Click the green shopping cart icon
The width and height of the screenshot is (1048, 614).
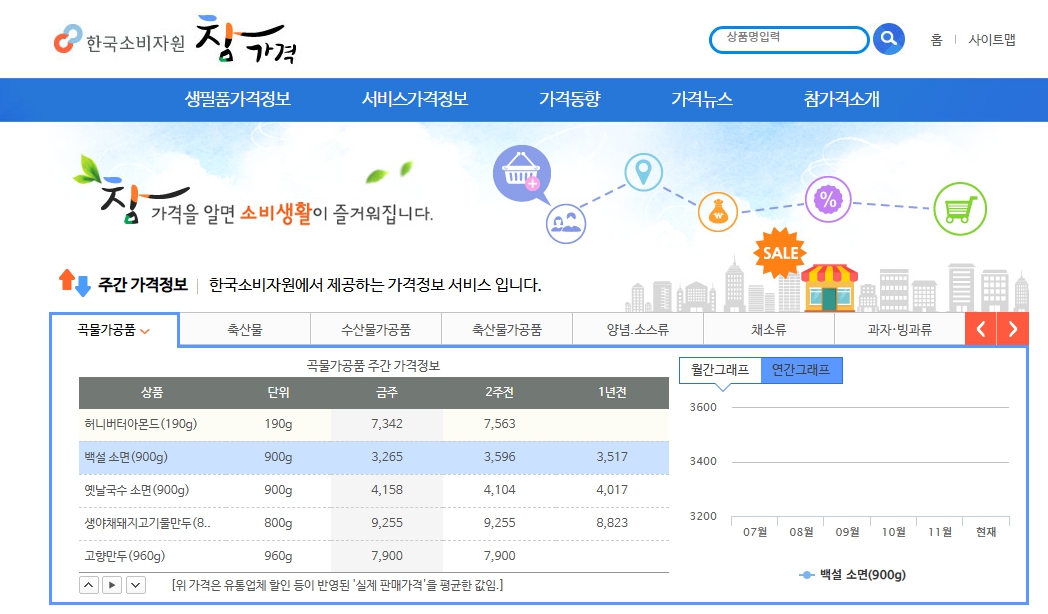(959, 209)
